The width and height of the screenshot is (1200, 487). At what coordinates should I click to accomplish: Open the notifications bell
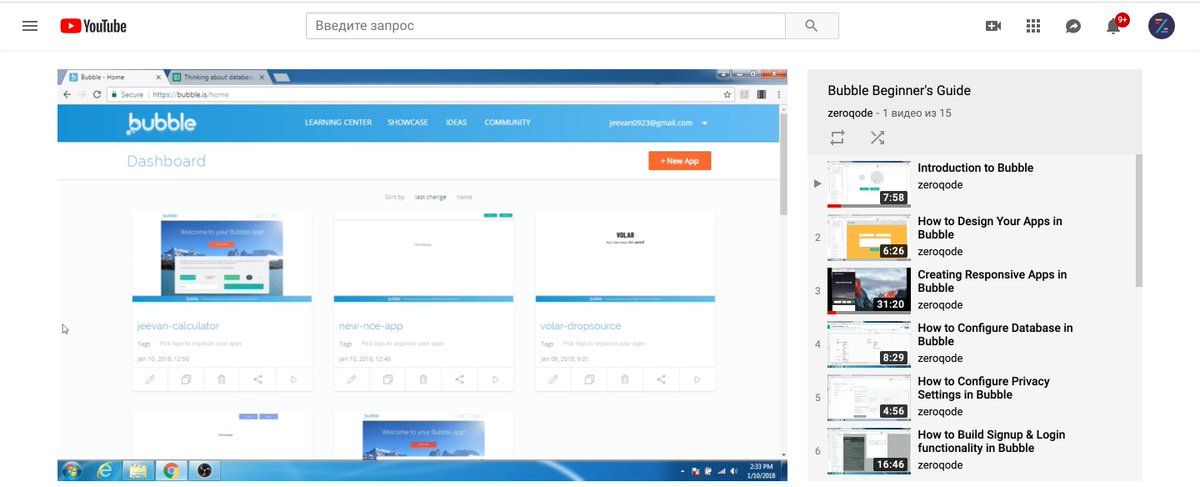pos(1114,26)
